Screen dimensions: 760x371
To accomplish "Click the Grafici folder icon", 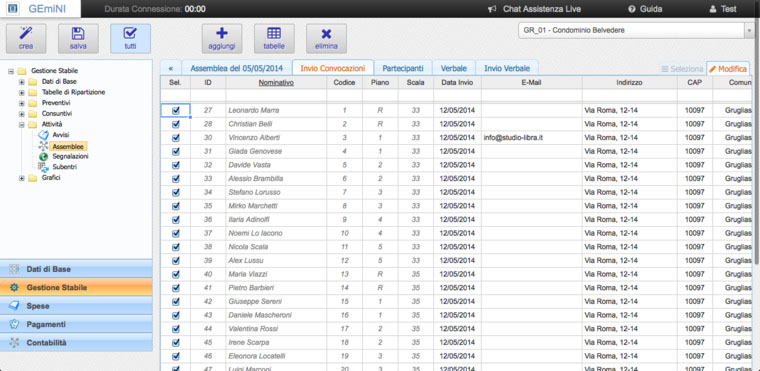I will click(x=32, y=178).
